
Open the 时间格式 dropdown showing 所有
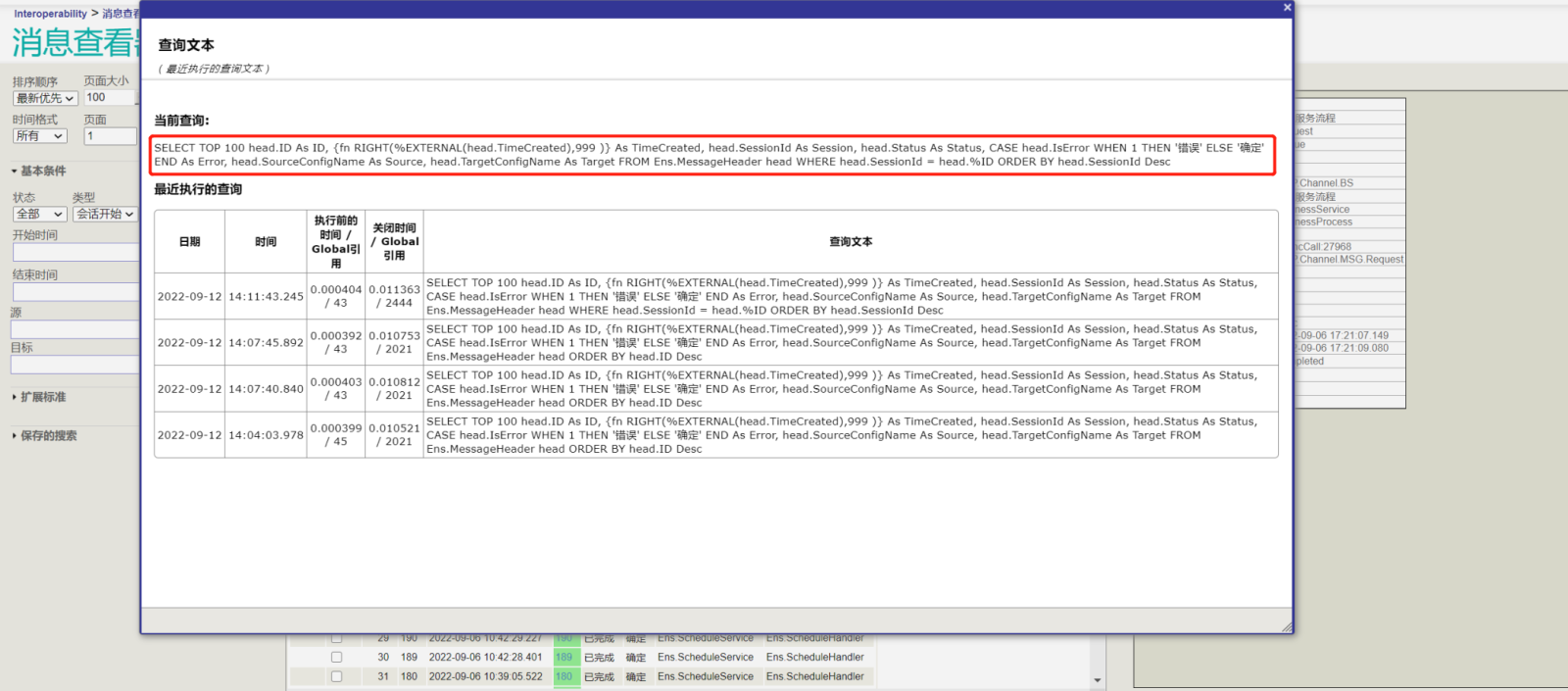click(39, 136)
